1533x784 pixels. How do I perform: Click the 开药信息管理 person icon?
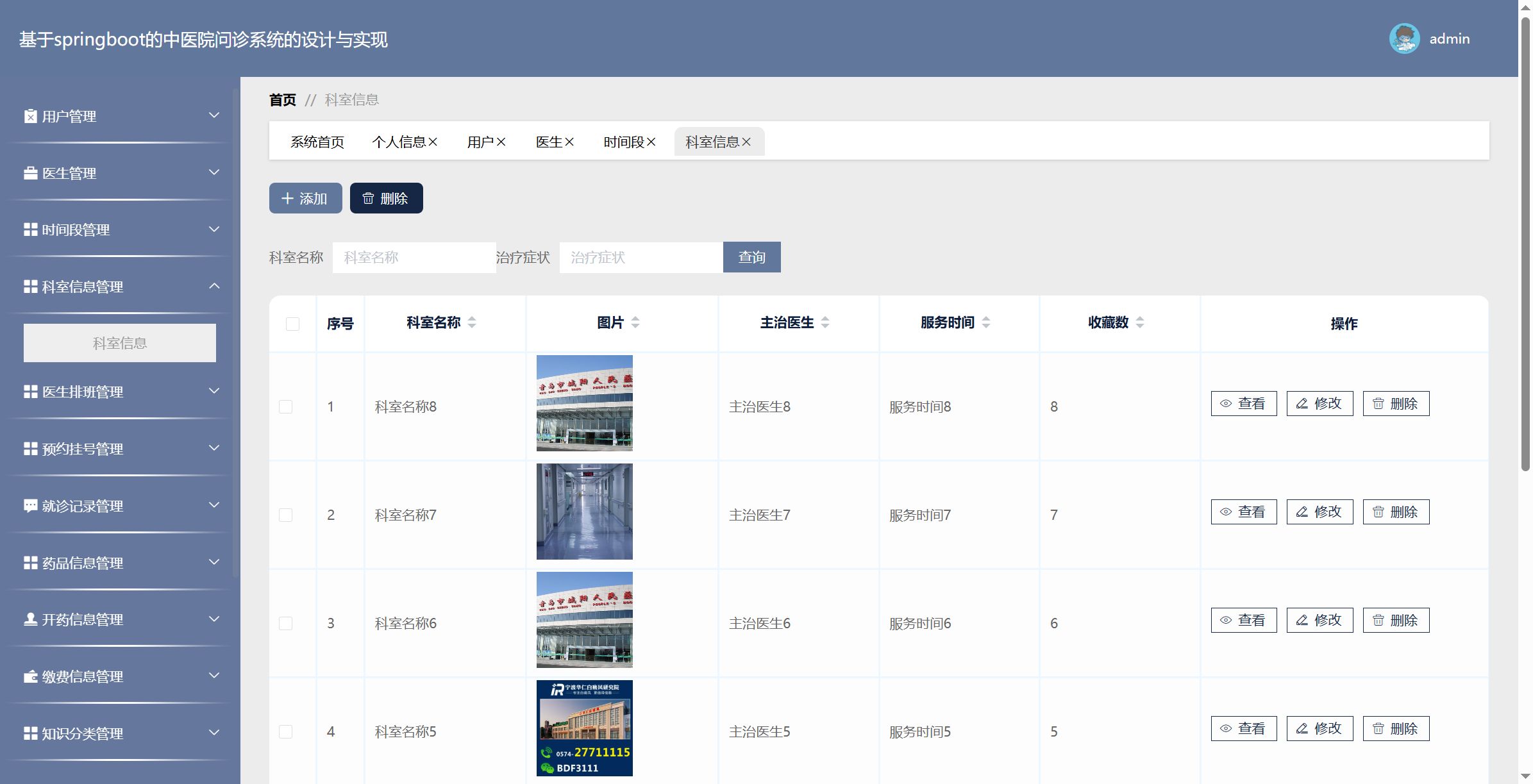click(x=30, y=619)
